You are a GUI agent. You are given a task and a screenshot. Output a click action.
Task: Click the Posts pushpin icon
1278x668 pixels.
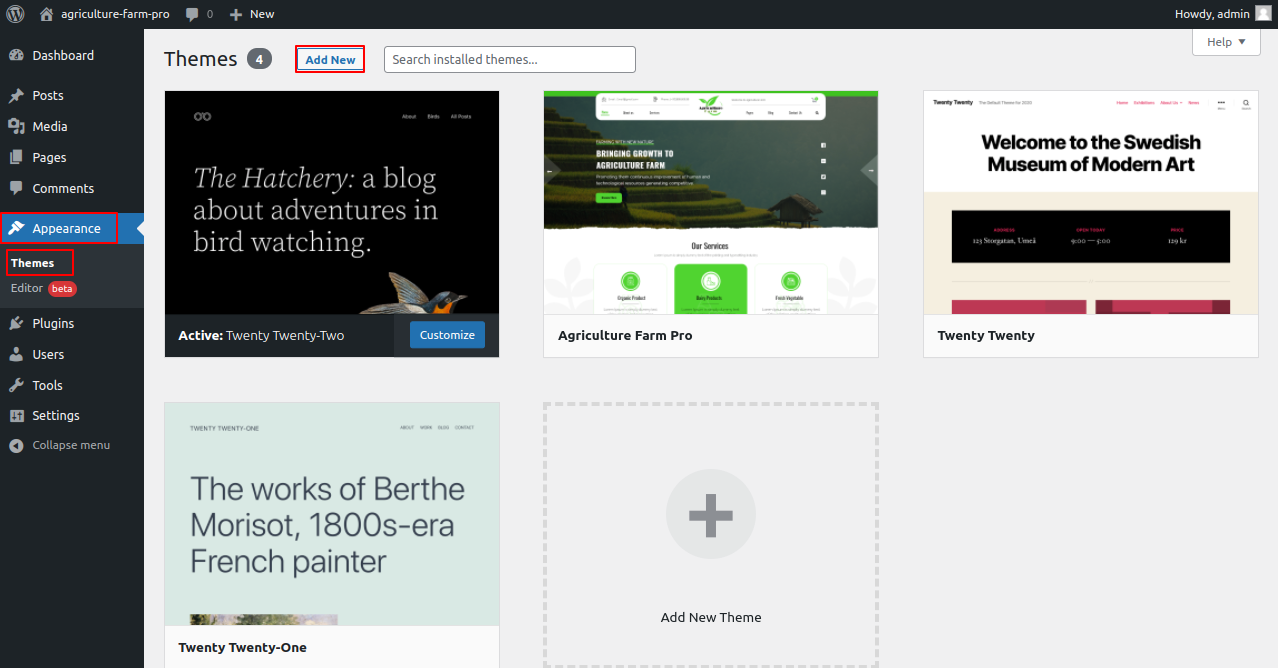click(16, 96)
